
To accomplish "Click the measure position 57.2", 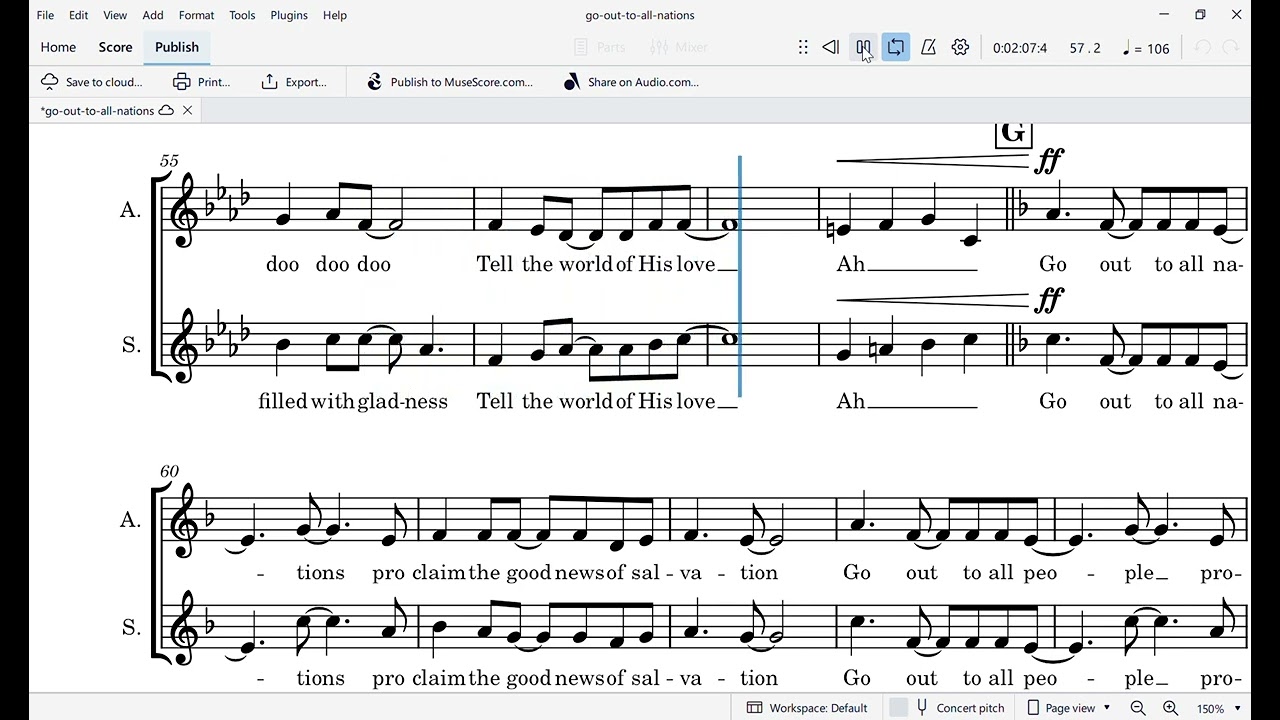I will tap(1085, 48).
